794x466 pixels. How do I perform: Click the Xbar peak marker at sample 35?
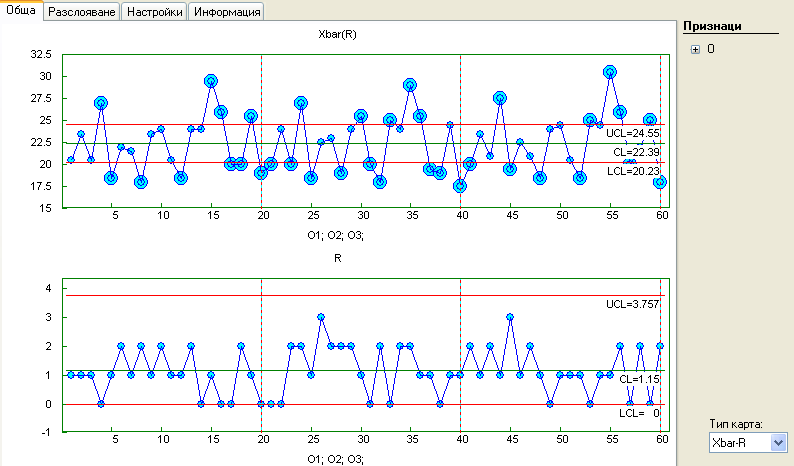point(410,85)
